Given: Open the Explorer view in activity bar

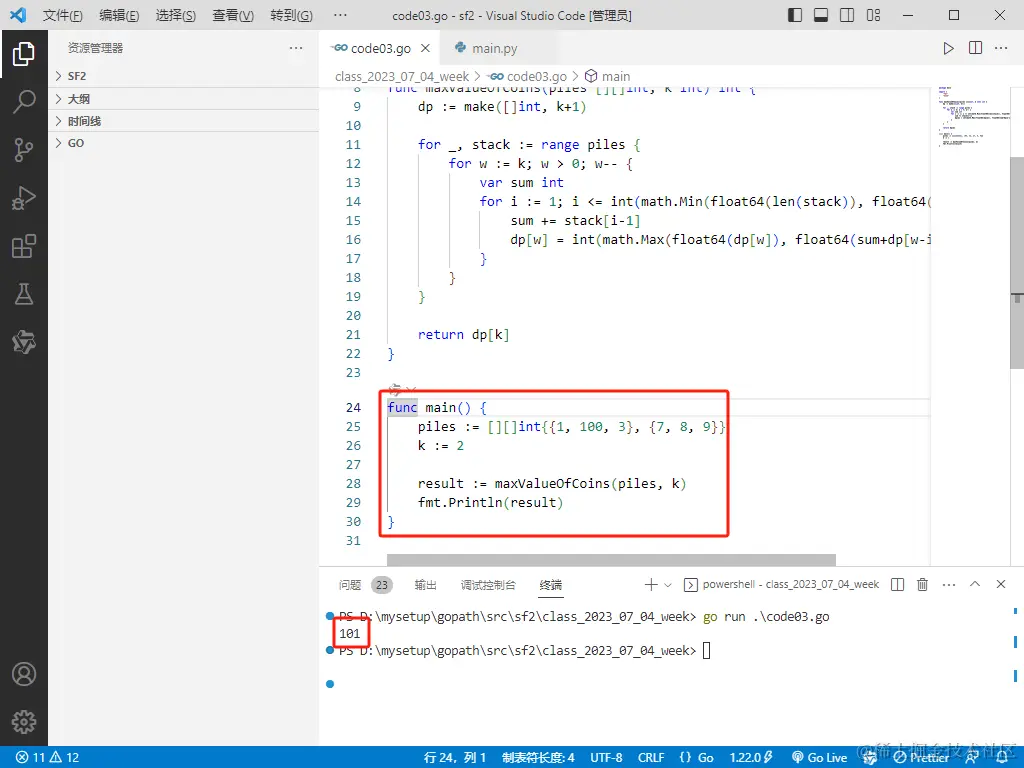Looking at the screenshot, I should (x=24, y=54).
